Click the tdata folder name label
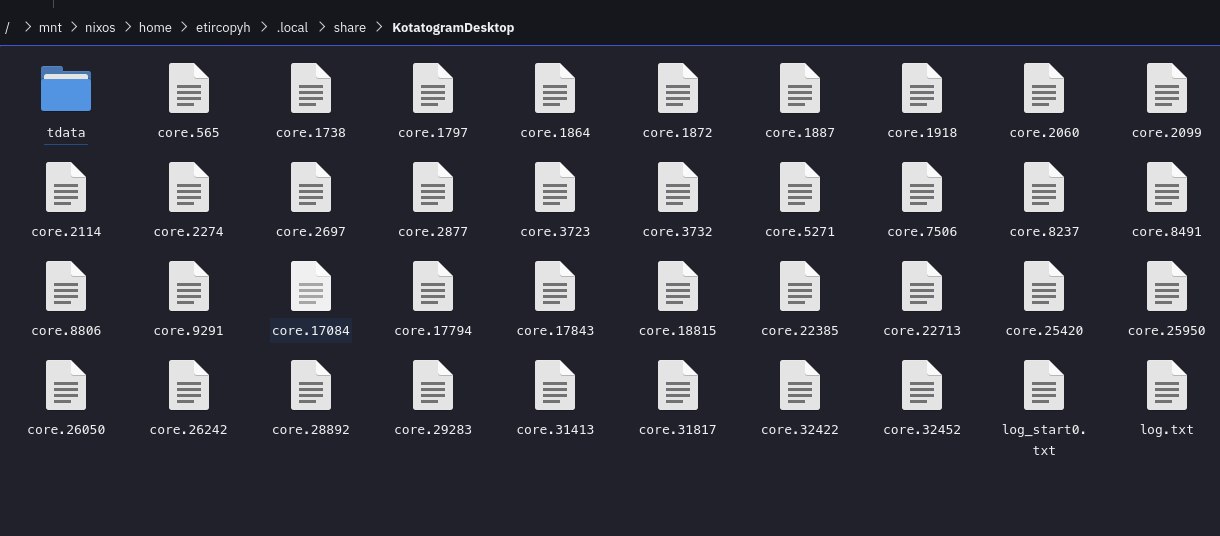Image resolution: width=1220 pixels, height=536 pixels. (x=66, y=132)
